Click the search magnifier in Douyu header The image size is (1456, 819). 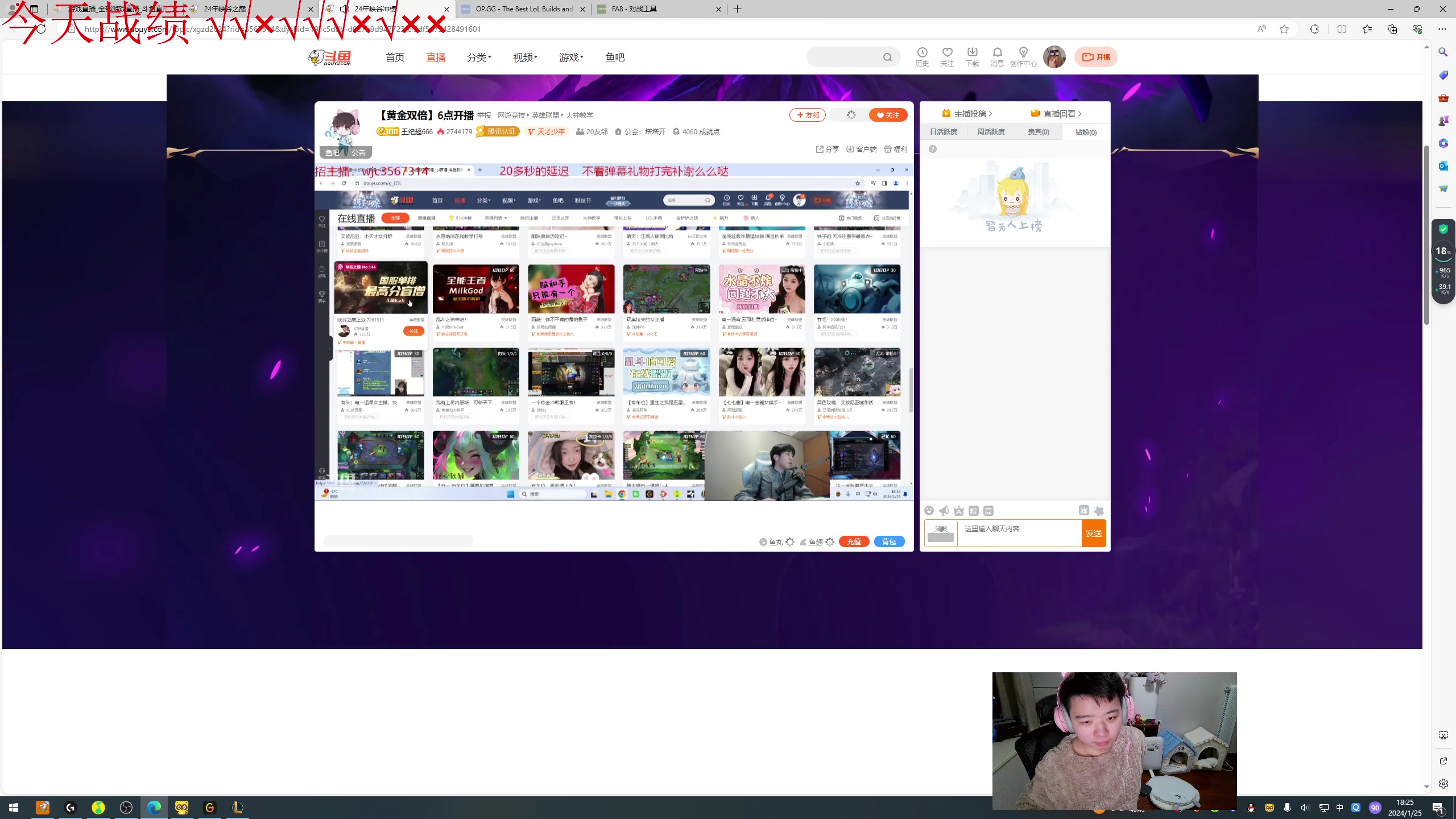887,57
